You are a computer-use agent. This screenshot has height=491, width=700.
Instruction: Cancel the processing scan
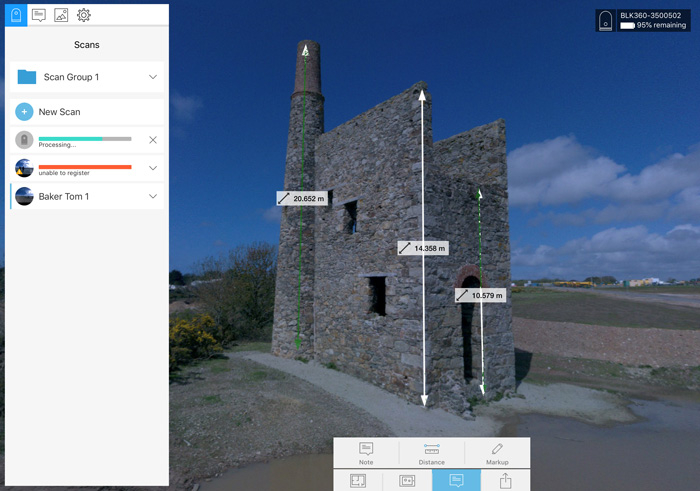(153, 140)
